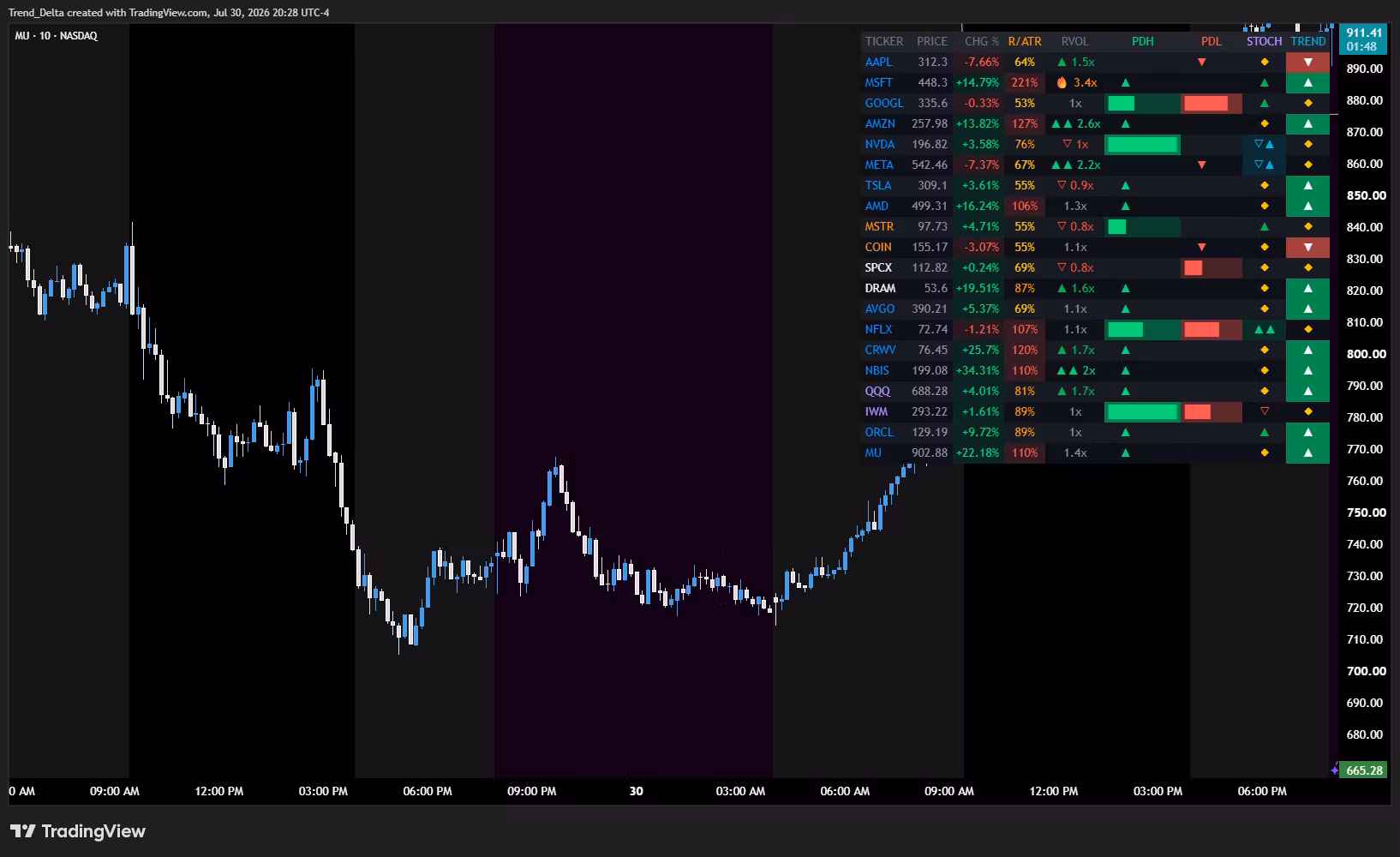The image size is (1400, 857).
Task: Click the COIN red trend arrow cell
Action: (1307, 247)
